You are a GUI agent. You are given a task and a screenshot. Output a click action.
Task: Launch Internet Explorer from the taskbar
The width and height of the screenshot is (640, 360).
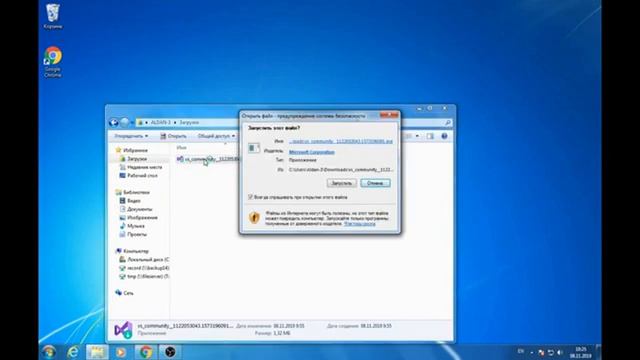[x=73, y=351]
